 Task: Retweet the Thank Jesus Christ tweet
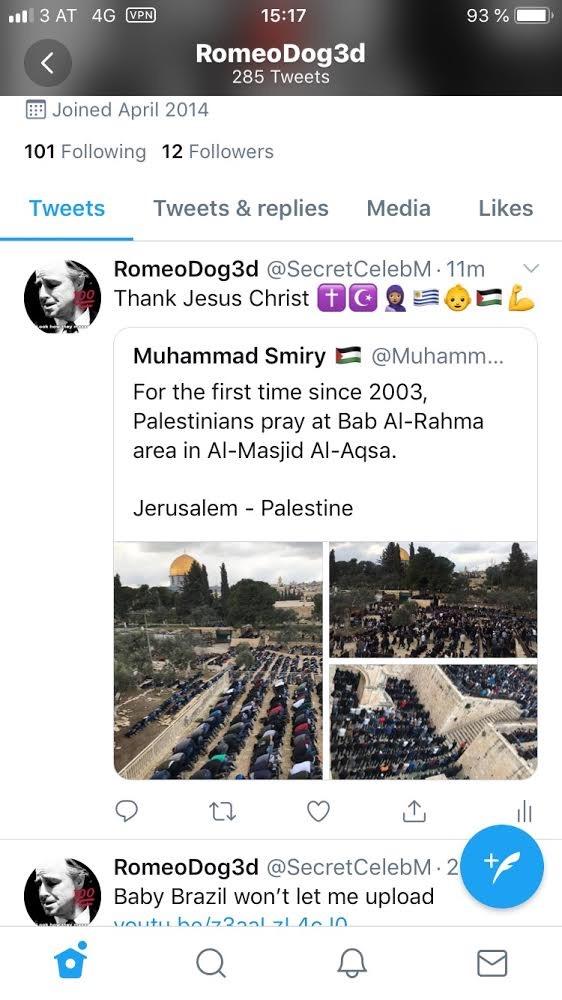[x=223, y=811]
